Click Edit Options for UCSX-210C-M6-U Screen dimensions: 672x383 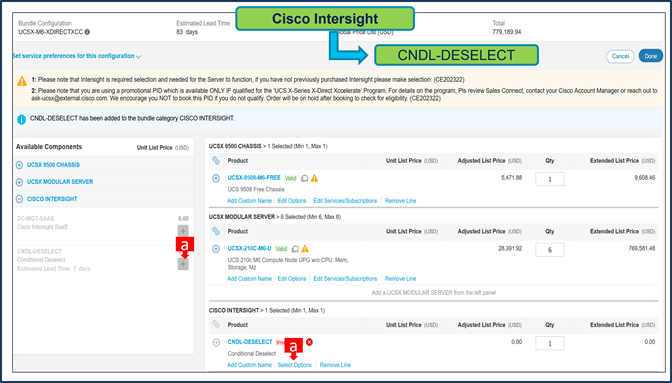[292, 279]
